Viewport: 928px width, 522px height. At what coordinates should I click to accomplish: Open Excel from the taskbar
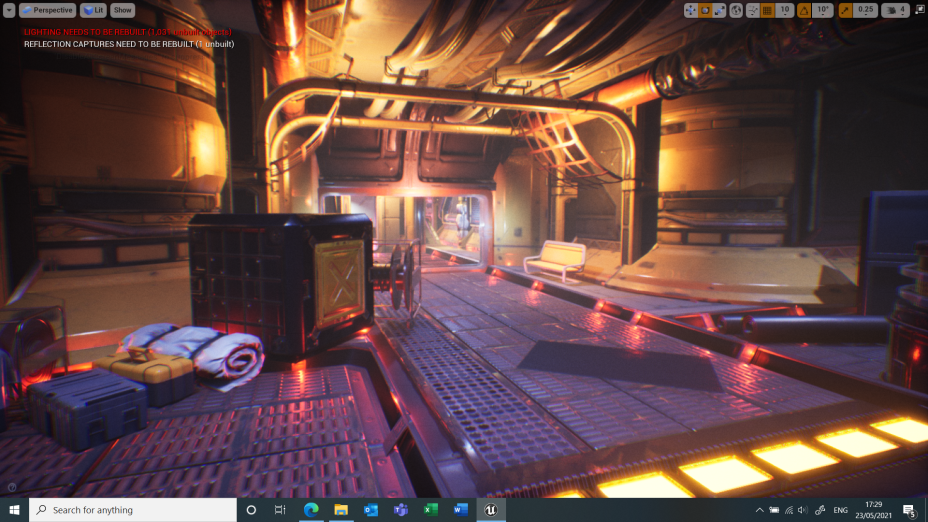(x=431, y=510)
